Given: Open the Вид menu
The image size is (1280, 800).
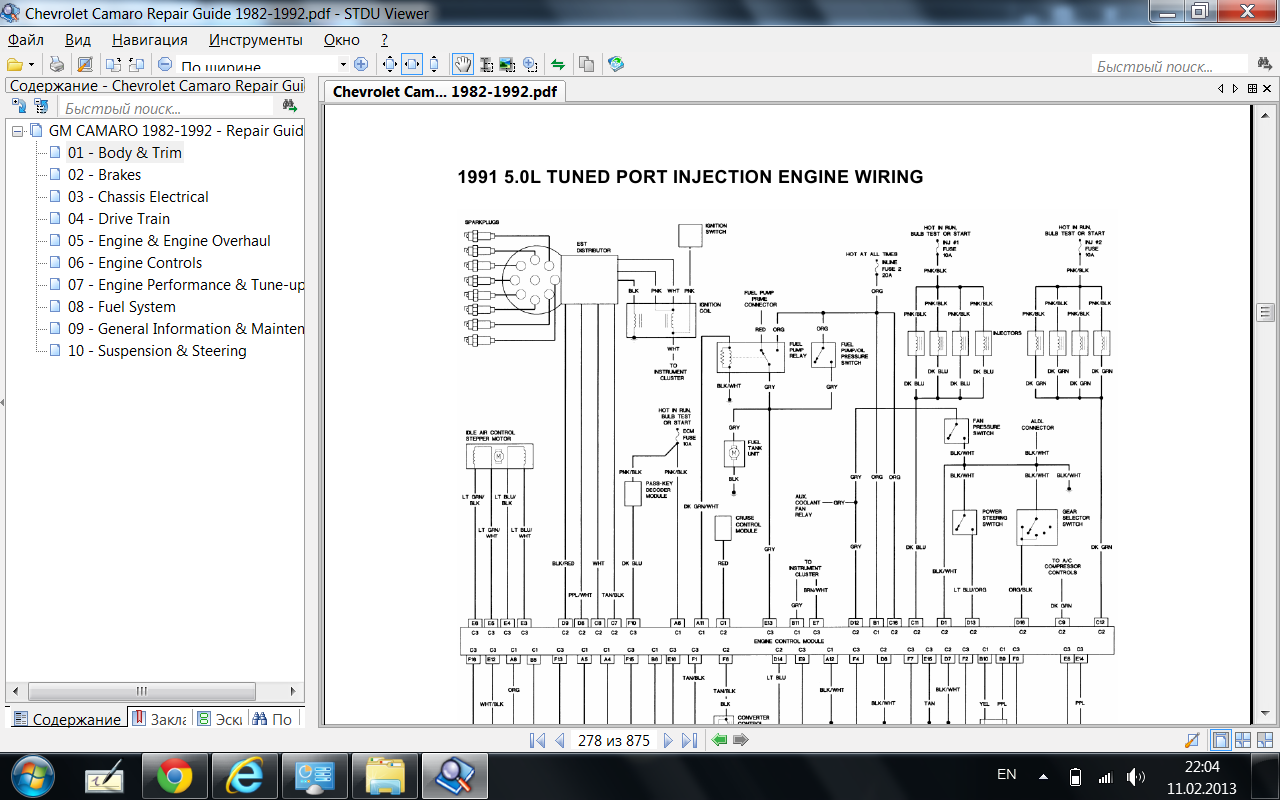Looking at the screenshot, I should [78, 40].
